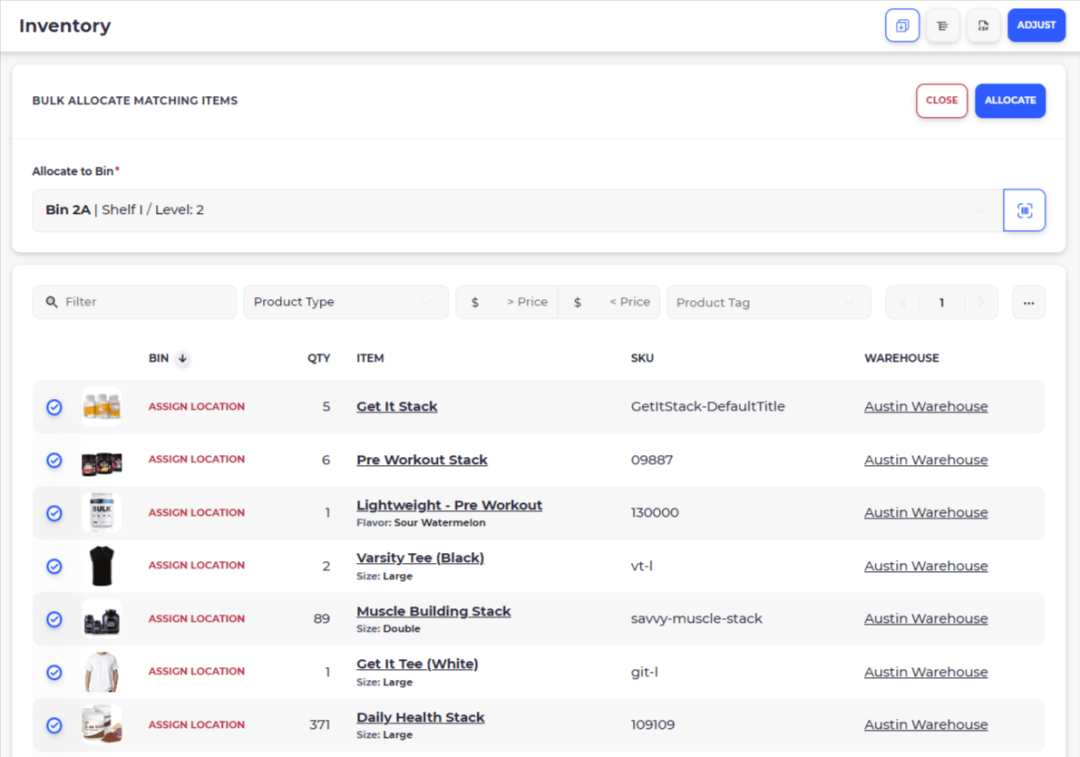Open the Varsity Tee (Black) link
The height and width of the screenshot is (757, 1080).
coord(420,557)
